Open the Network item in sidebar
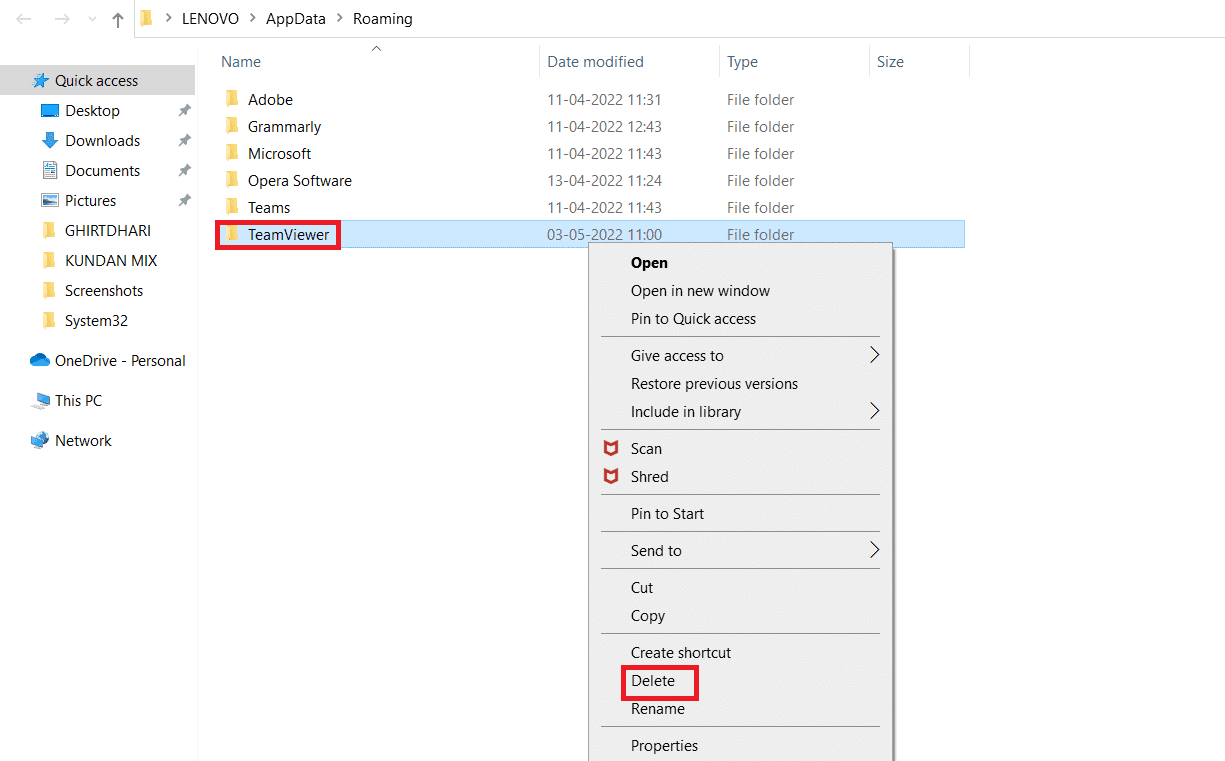Screen dimensions: 1225x761 [x=82, y=440]
